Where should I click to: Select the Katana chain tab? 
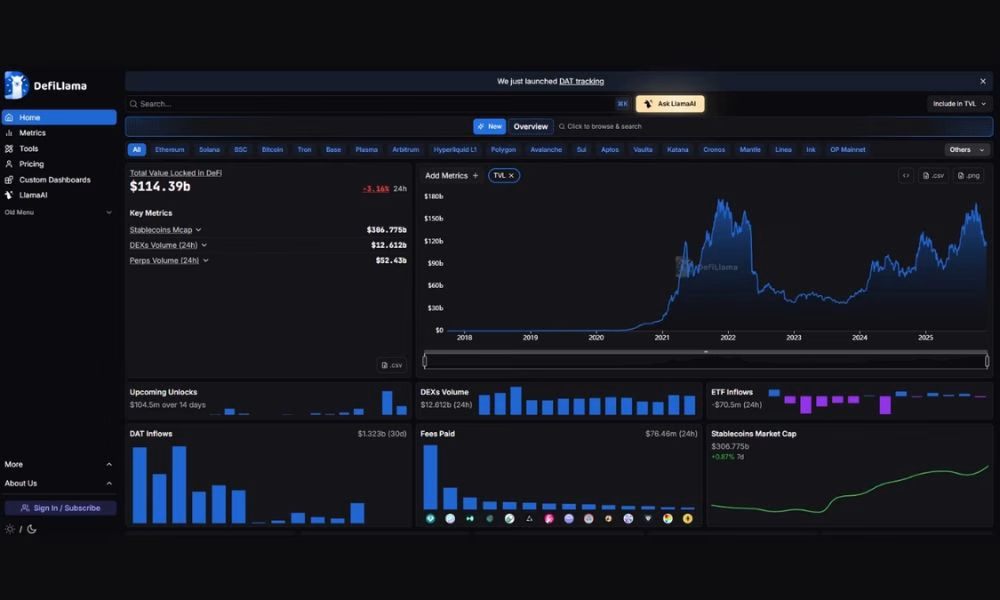(677, 150)
